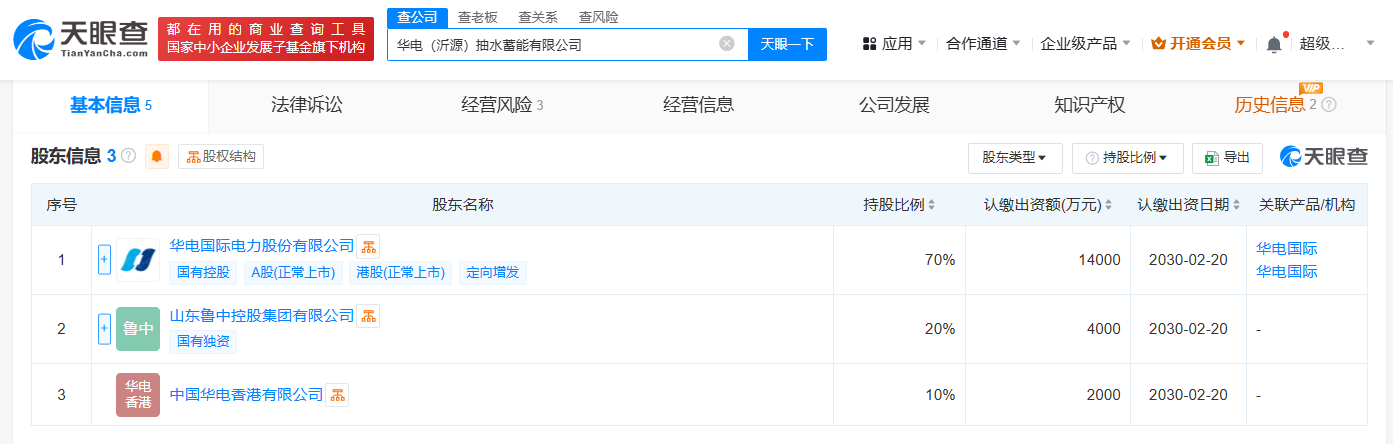Click the green 鲁中 company logo
Viewport: 1393px width, 444px height.
click(x=138, y=329)
